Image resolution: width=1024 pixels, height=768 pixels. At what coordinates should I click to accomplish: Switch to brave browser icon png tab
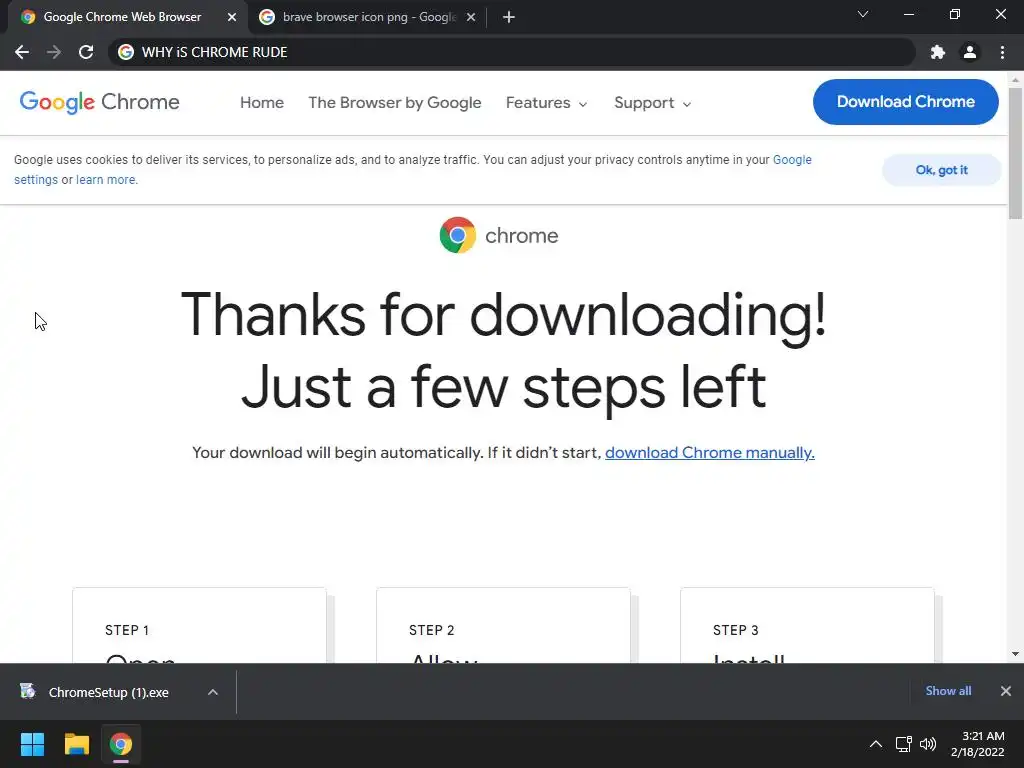point(366,17)
